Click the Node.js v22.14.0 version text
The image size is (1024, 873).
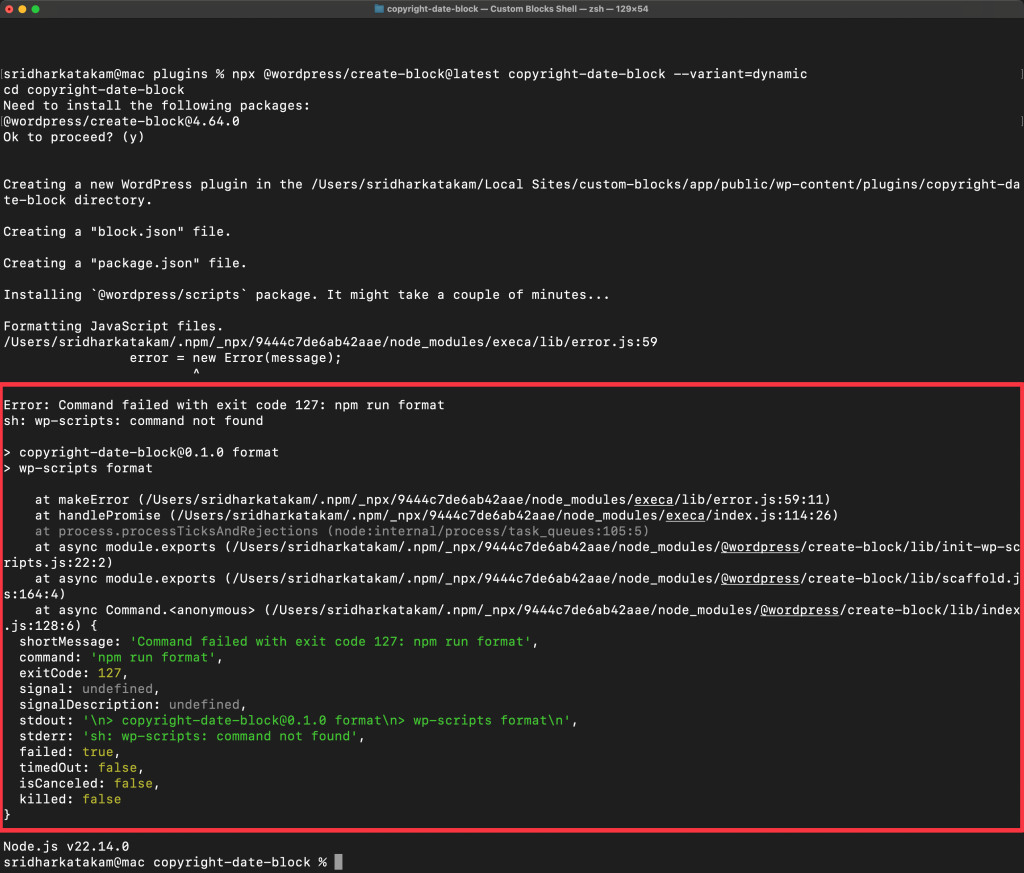[x=66, y=846]
